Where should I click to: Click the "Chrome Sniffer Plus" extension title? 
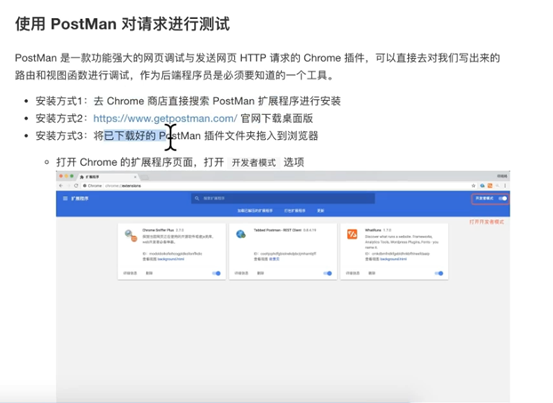point(159,230)
